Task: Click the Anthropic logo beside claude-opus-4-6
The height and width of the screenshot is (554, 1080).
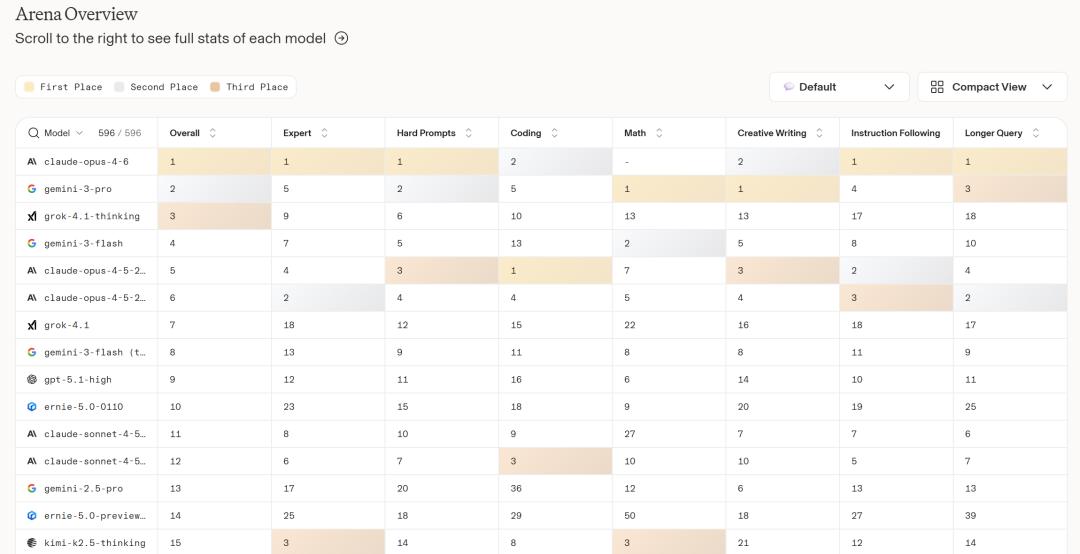Action: tap(32, 162)
